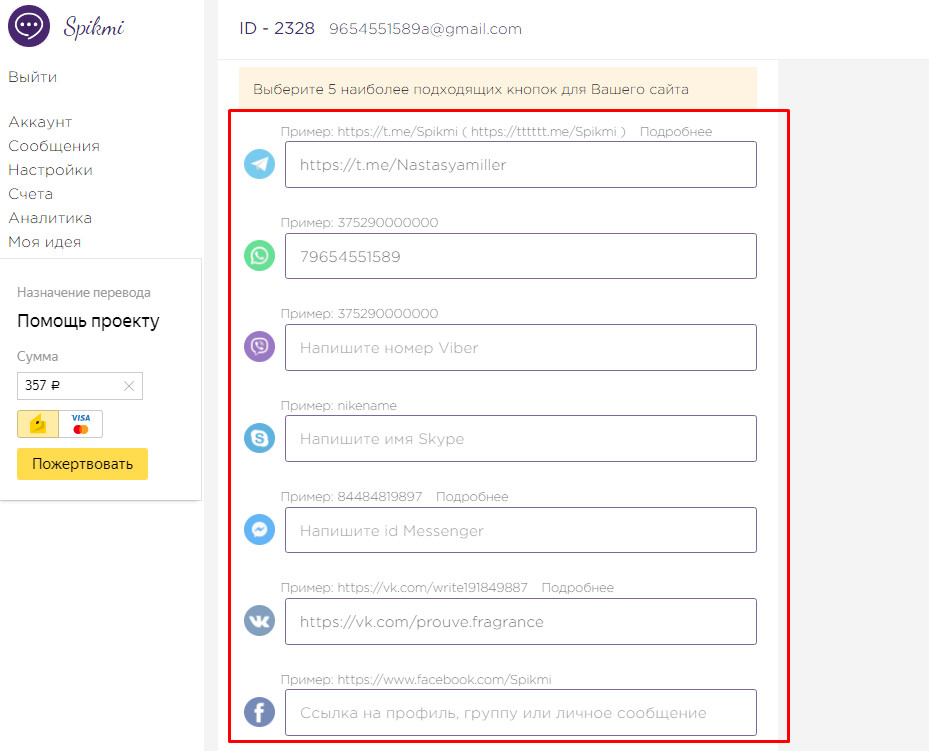This screenshot has height=751, width=929.
Task: Click the Spikmi chat bubble logo
Action: 29,26
